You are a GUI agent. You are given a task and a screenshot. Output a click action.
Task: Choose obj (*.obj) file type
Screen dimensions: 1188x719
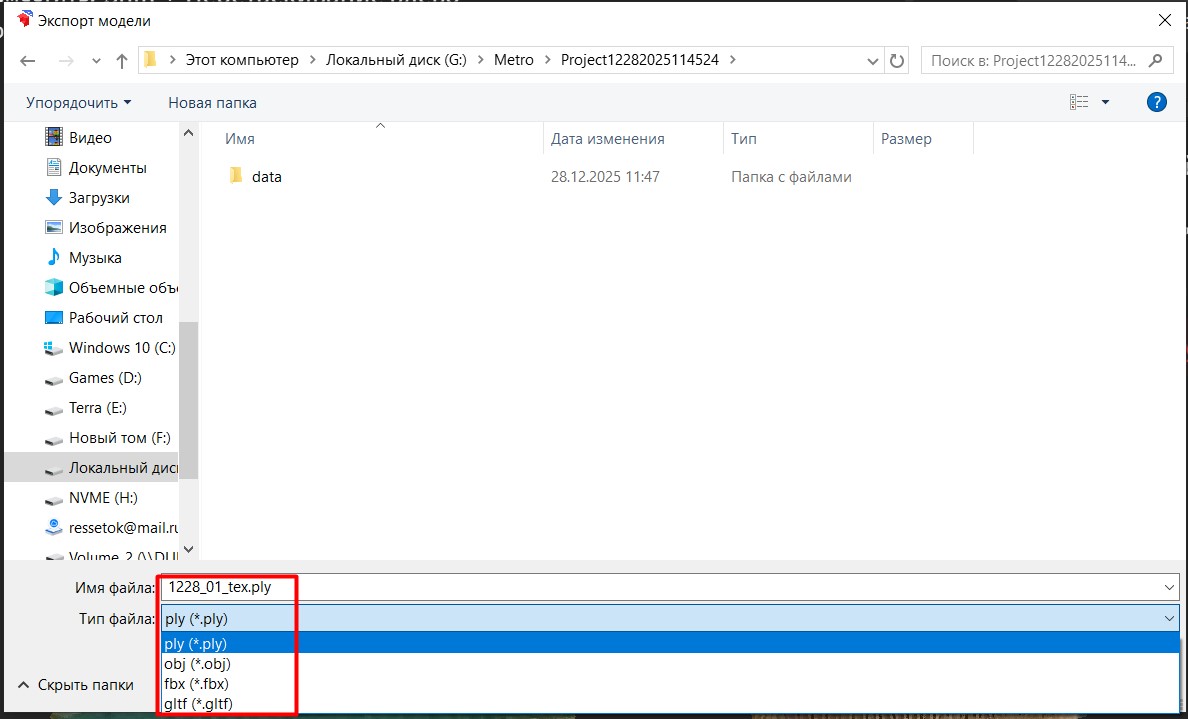[x=670, y=664]
